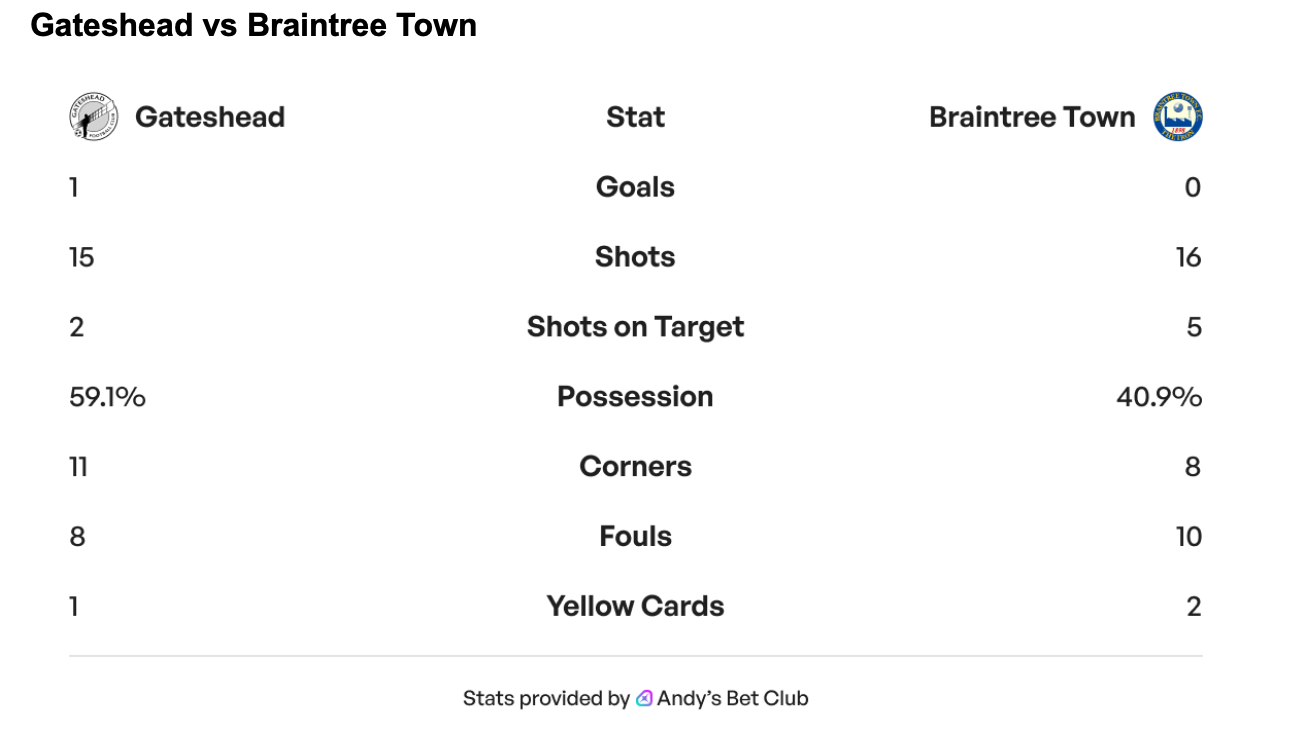Select the Corners stat label
Image resolution: width=1310 pixels, height=744 pixels.
[635, 467]
